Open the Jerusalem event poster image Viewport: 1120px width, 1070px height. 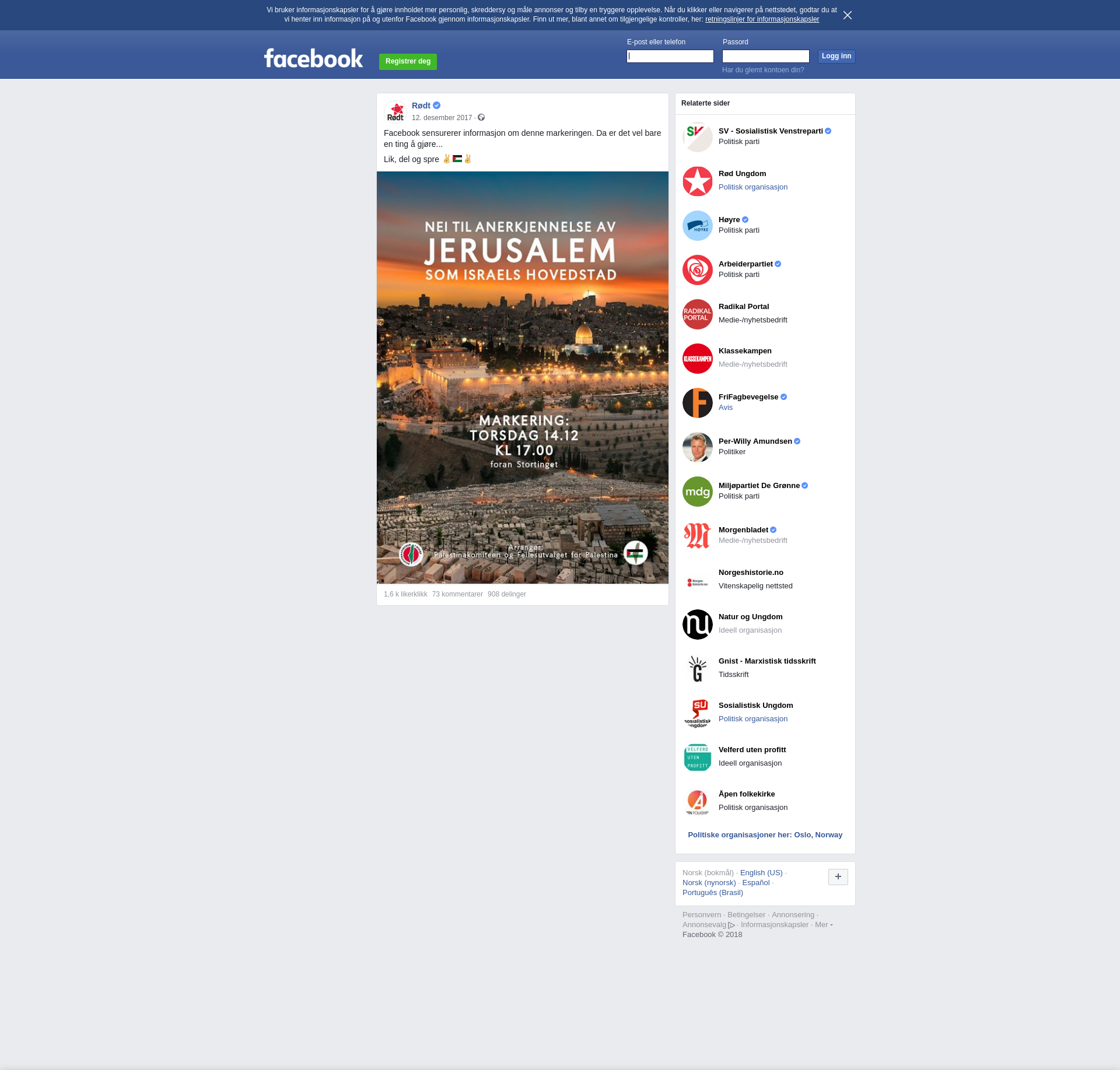pyautogui.click(x=523, y=377)
